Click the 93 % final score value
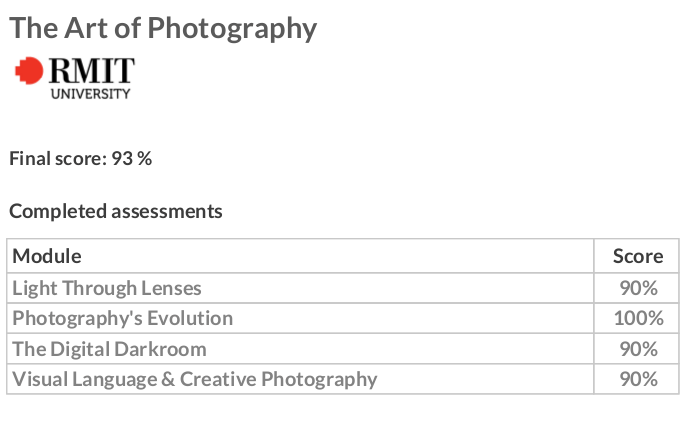This screenshot has height=421, width=693. pyautogui.click(x=130, y=158)
